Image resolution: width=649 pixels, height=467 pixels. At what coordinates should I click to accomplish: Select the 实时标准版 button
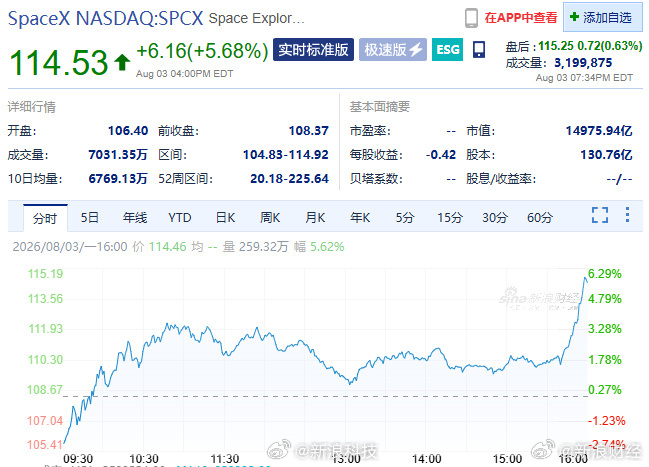[x=313, y=50]
